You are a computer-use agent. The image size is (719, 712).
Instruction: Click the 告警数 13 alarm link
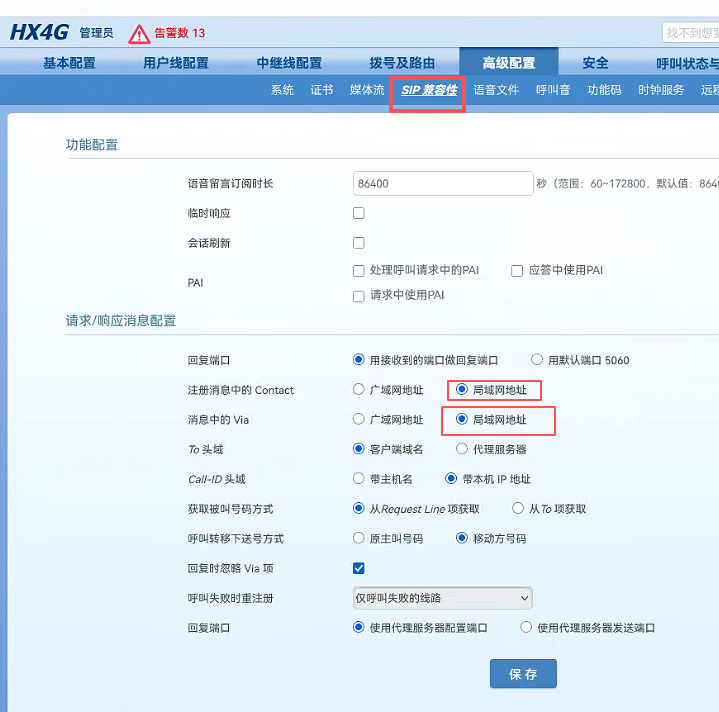180,33
